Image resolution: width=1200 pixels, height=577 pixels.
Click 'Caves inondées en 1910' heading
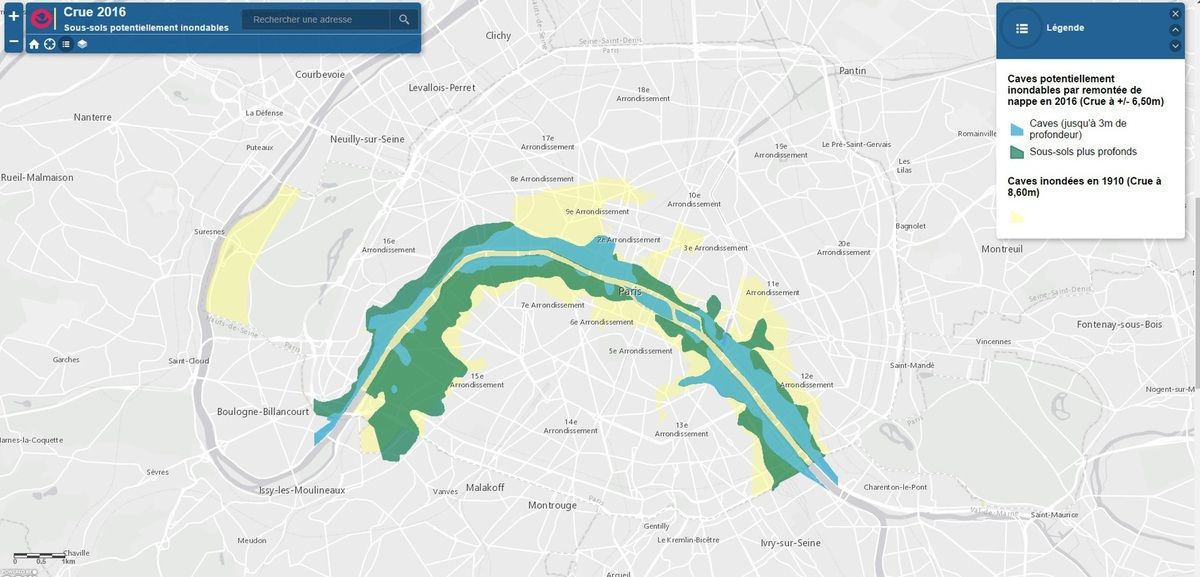pyautogui.click(x=1084, y=186)
